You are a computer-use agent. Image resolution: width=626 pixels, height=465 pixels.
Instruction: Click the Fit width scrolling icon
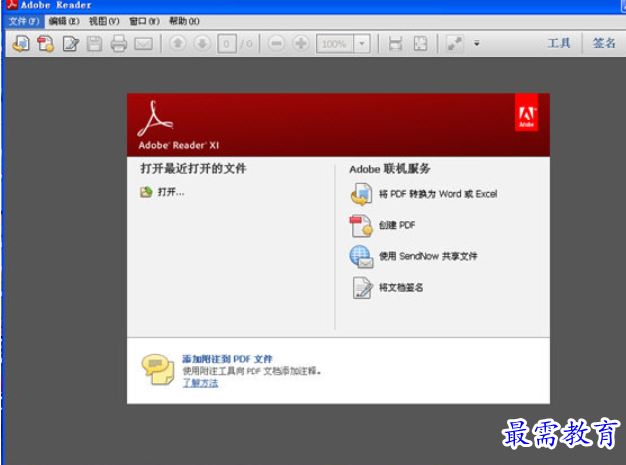click(395, 44)
